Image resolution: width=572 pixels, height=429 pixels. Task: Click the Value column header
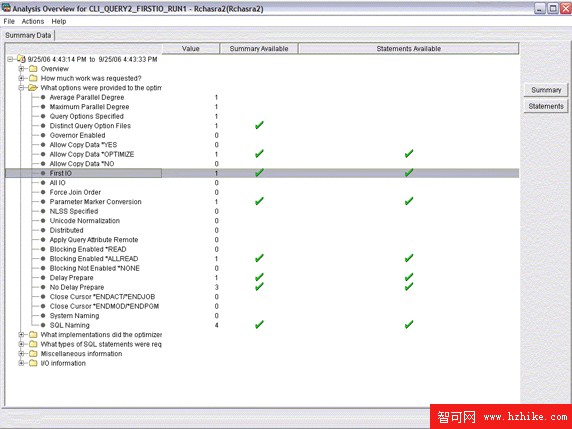(x=190, y=49)
